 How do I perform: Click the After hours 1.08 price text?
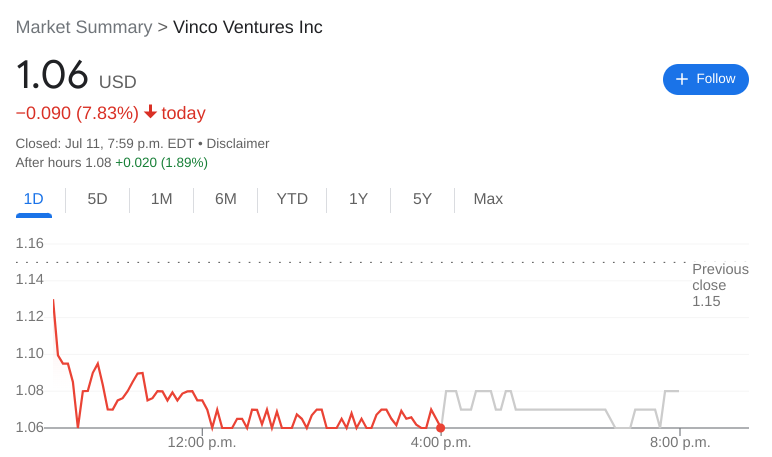pos(63,162)
